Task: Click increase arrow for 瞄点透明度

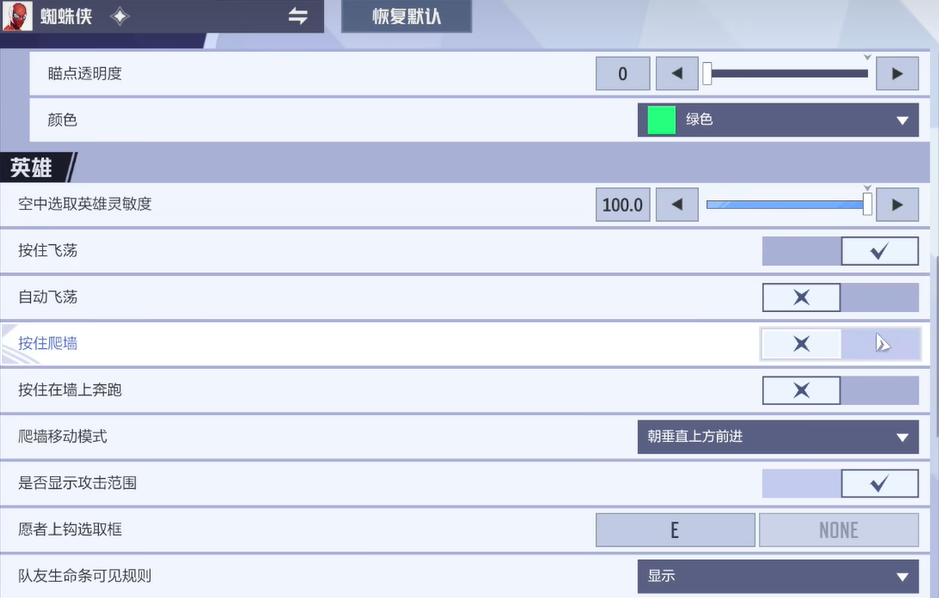Action: 897,73
